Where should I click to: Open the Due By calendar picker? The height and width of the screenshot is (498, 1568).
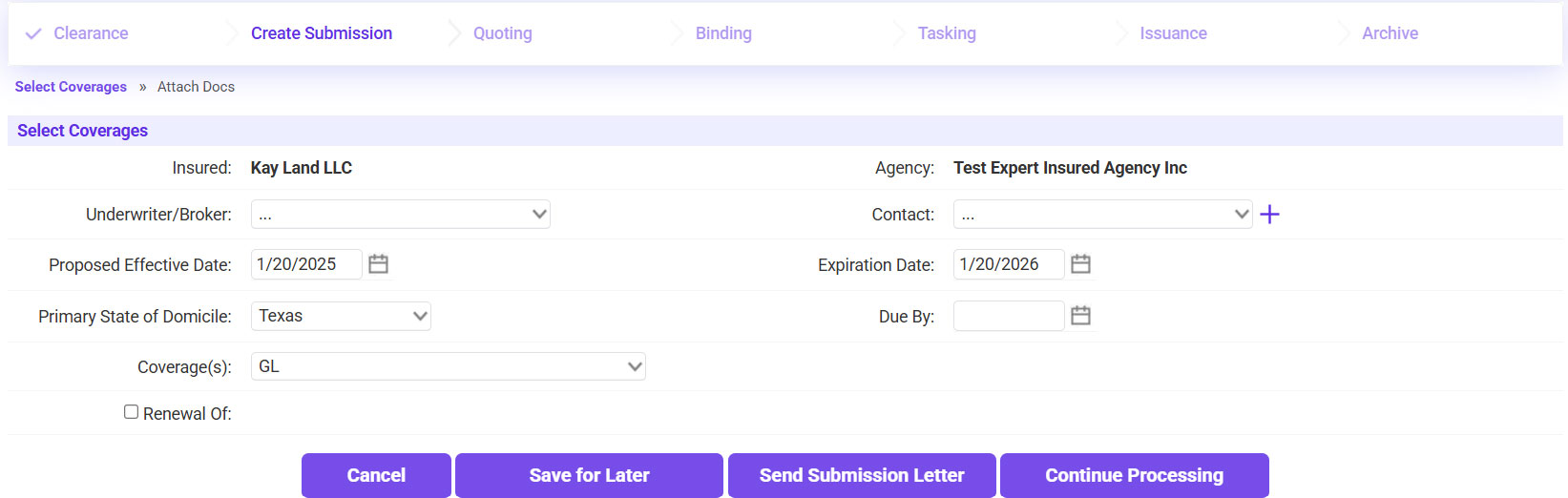(x=1080, y=316)
